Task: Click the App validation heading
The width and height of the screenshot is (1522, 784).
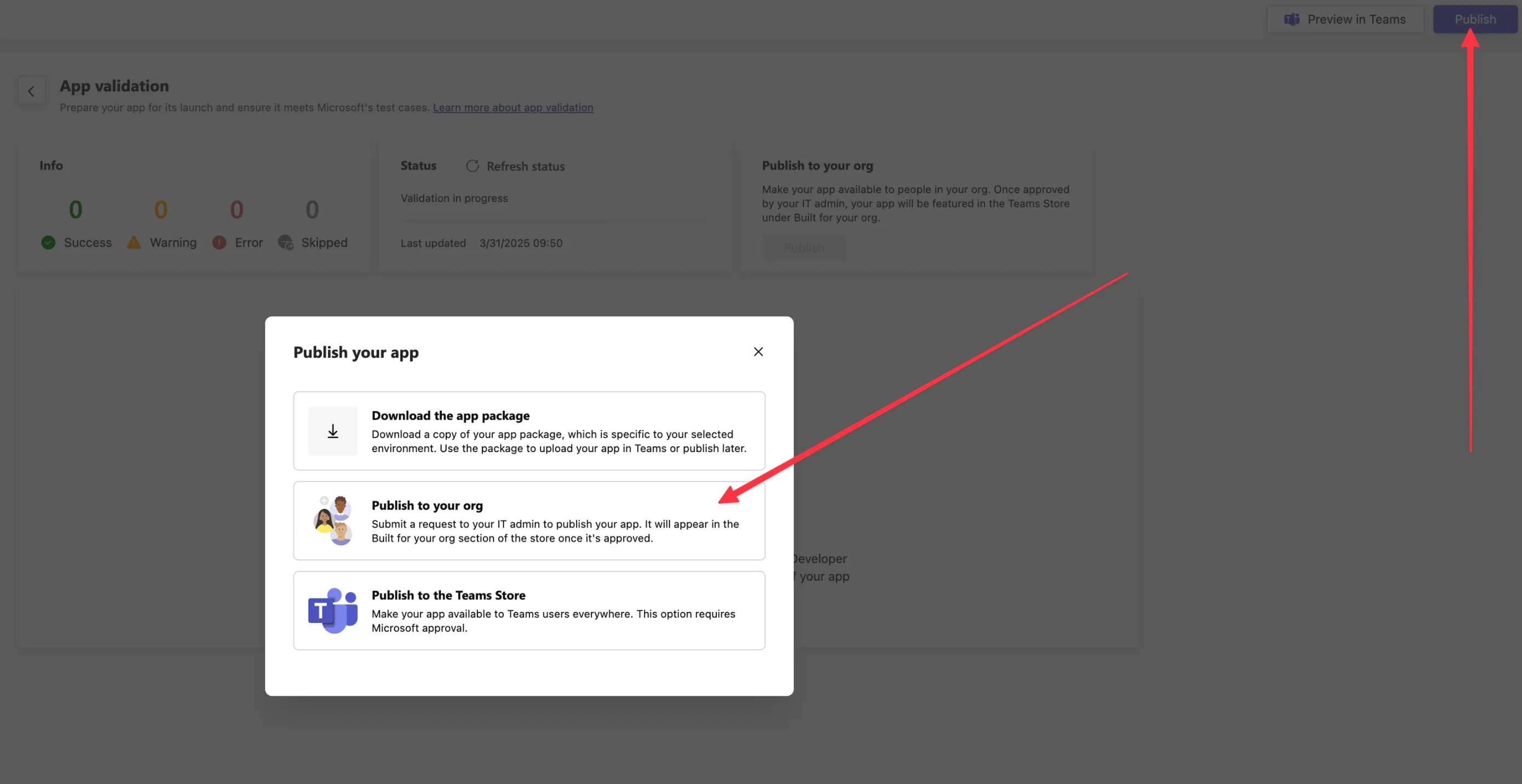Action: [x=114, y=86]
